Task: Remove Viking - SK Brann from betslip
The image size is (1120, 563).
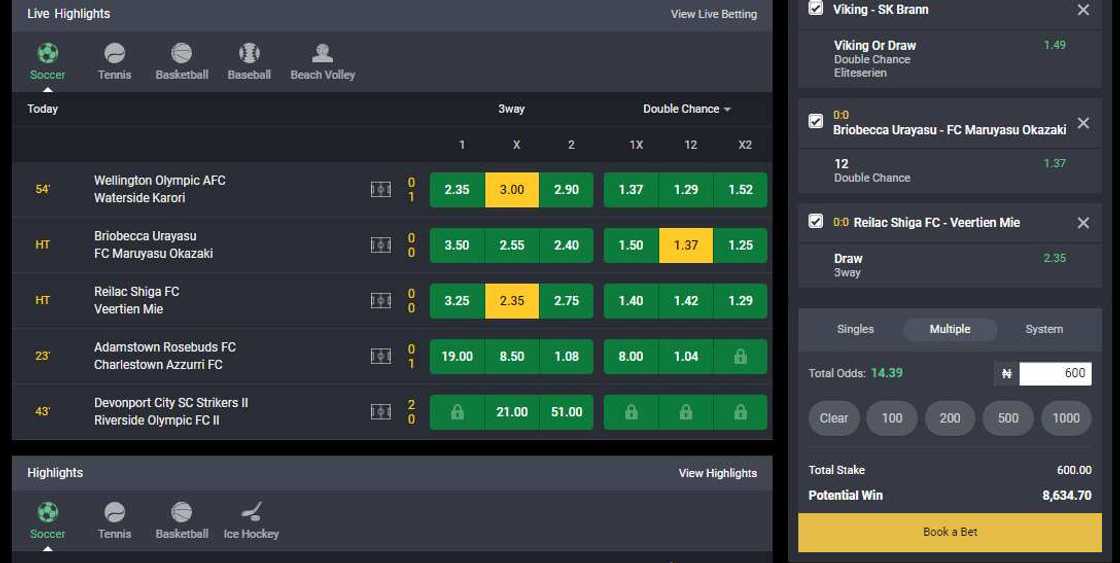Action: pyautogui.click(x=1083, y=10)
